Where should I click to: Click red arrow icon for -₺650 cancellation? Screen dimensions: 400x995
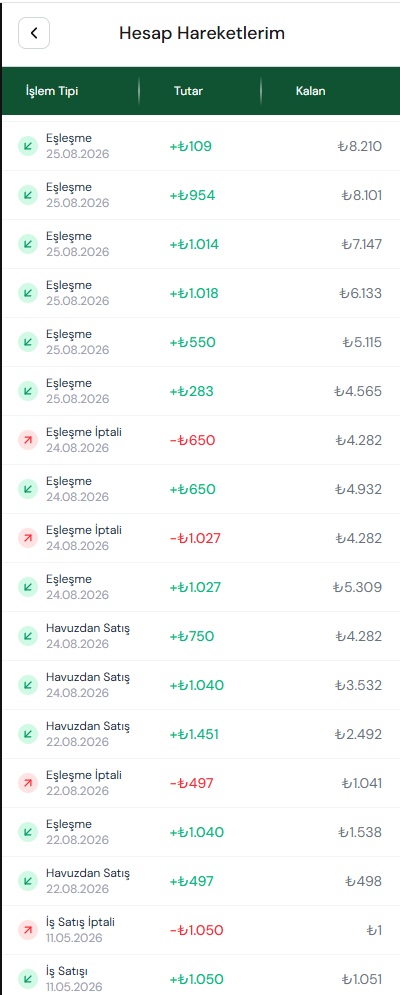tap(28, 440)
